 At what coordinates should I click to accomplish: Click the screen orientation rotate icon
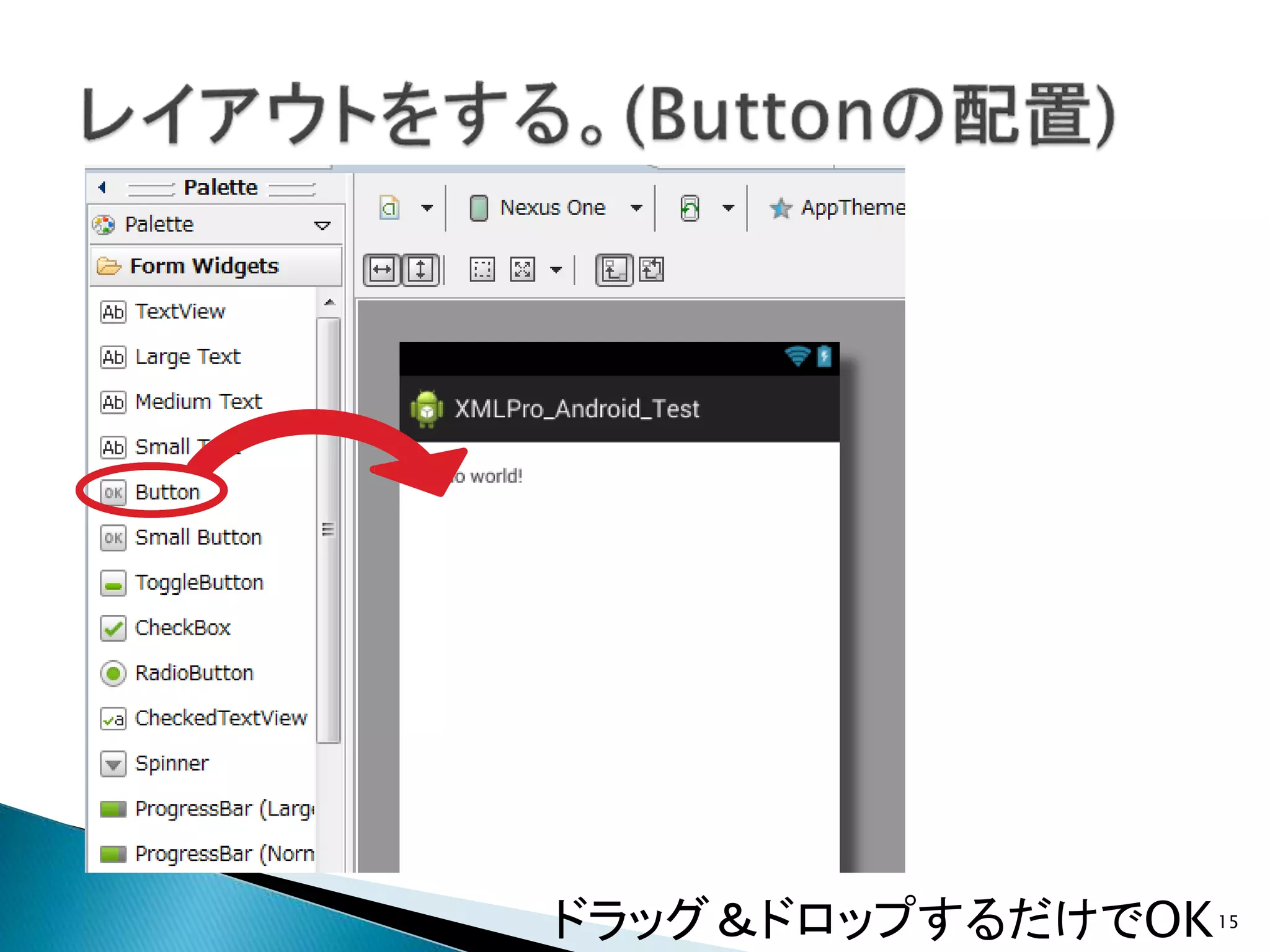[690, 208]
